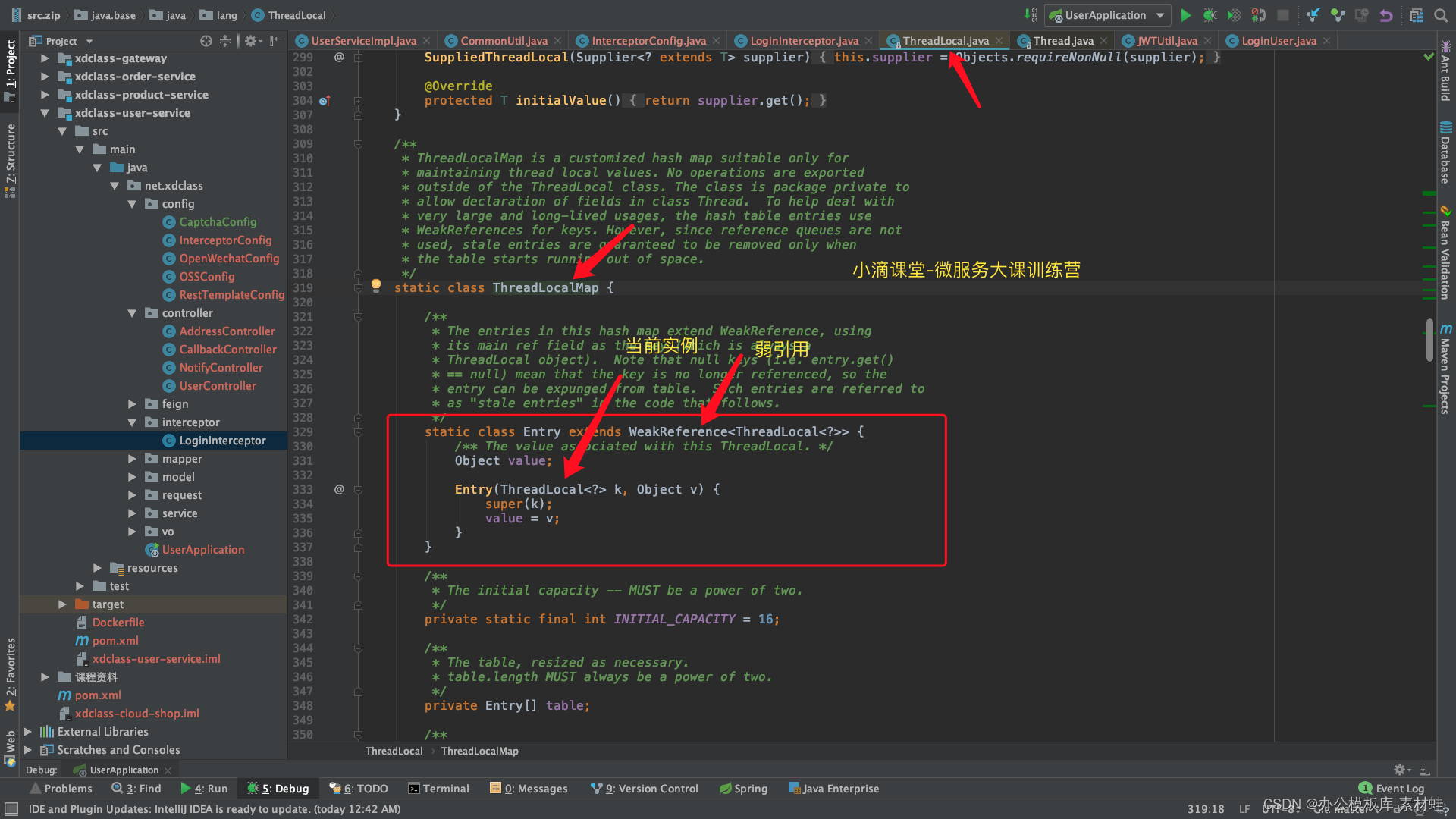Viewport: 1456px width, 819px height.
Task: Click the yellow intention light bulb
Action: coord(376,286)
